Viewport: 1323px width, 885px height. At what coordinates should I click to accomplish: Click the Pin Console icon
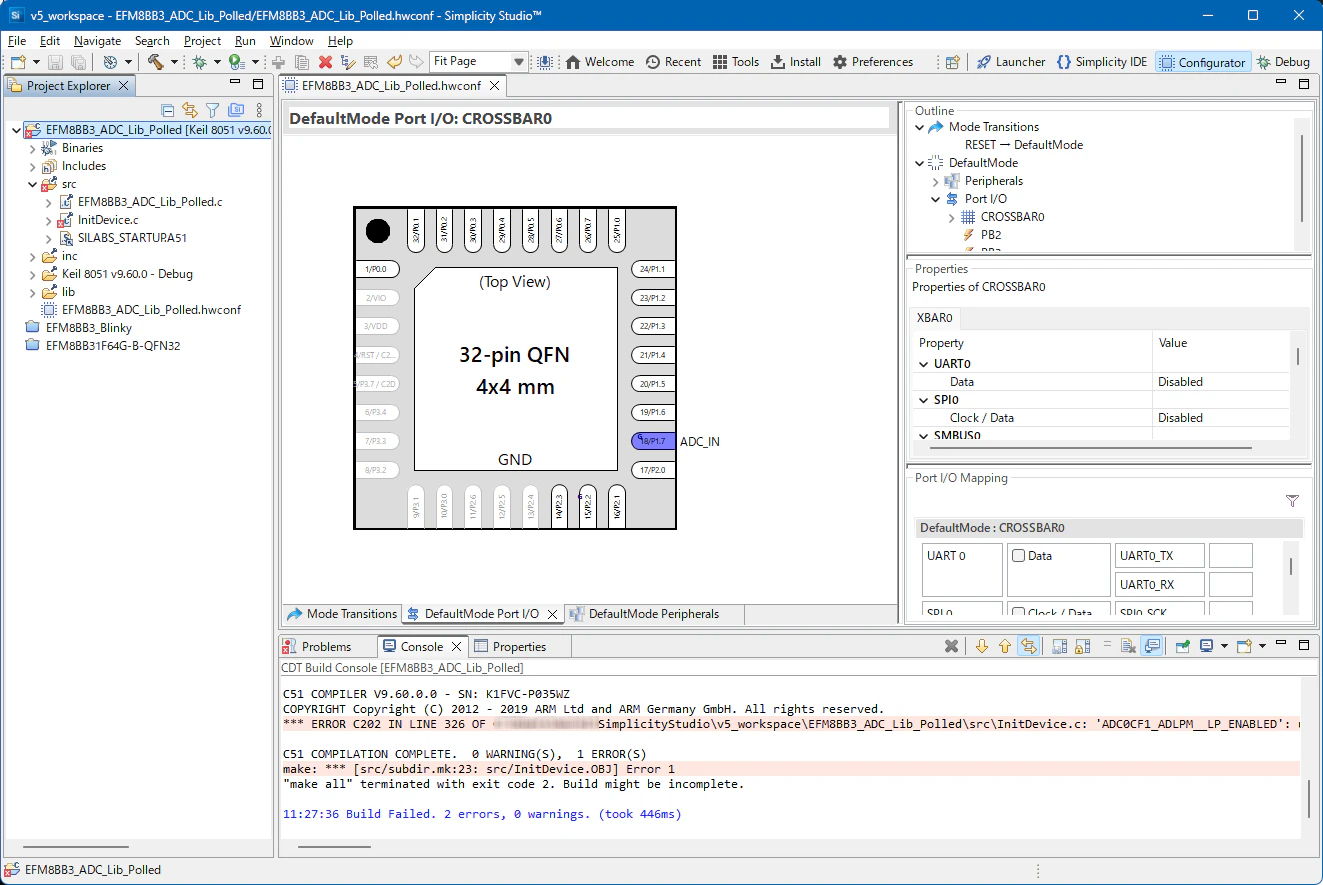click(x=1182, y=647)
